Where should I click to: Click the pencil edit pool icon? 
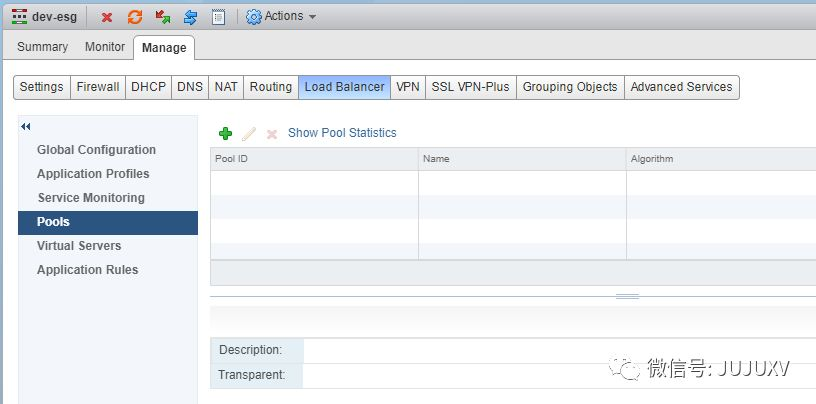click(x=249, y=134)
